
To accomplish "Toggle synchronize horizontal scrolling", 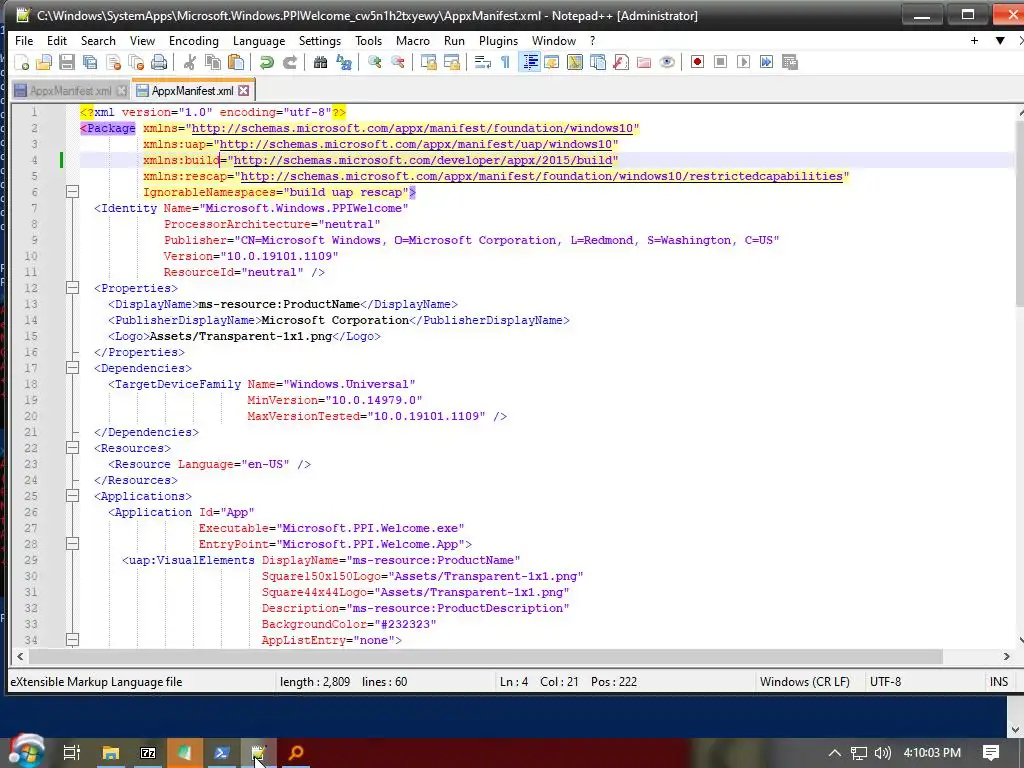I will 452,62.
